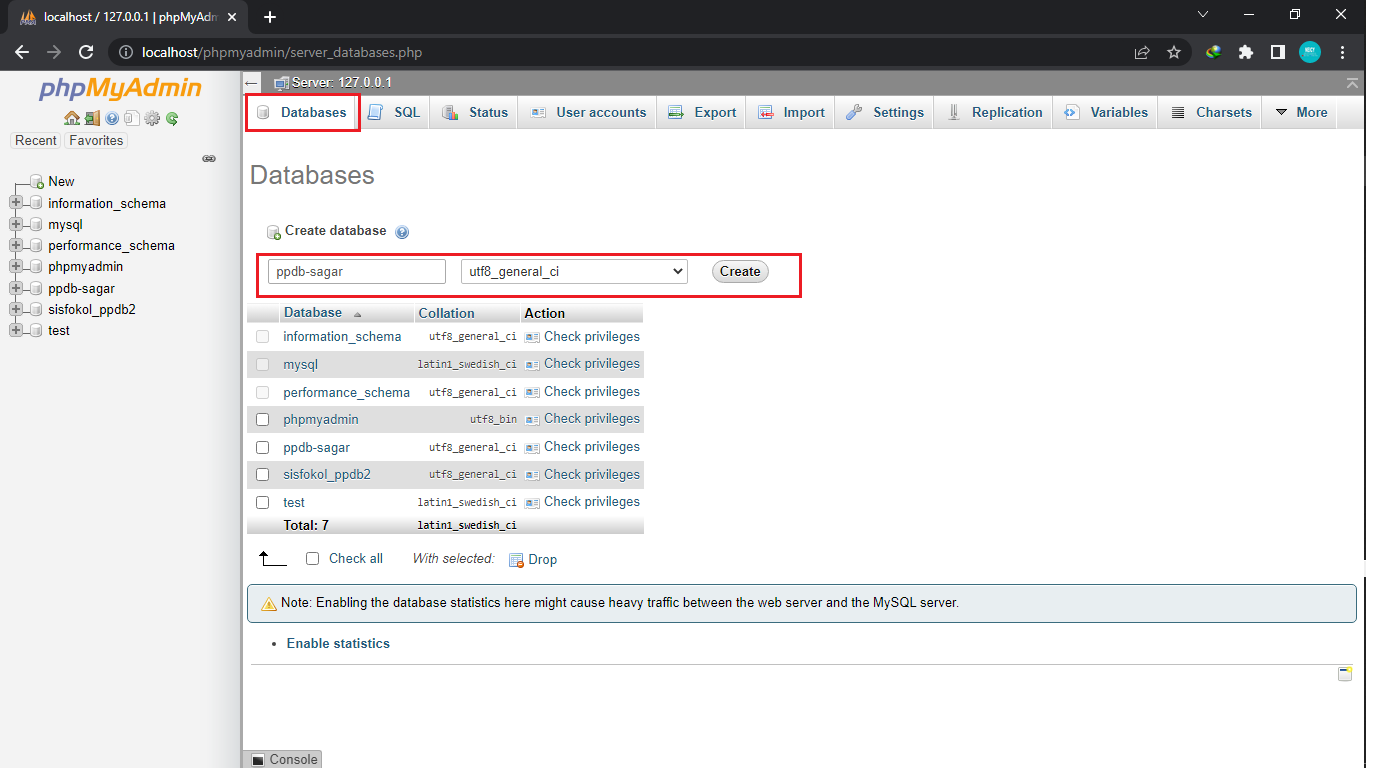This screenshot has height=776, width=1378.
Task: Sort by the Collation column header
Action: click(x=446, y=314)
